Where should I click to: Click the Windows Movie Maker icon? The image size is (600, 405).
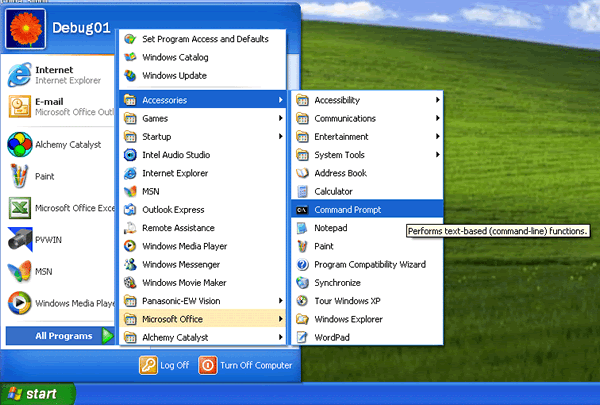pyautogui.click(x=130, y=283)
